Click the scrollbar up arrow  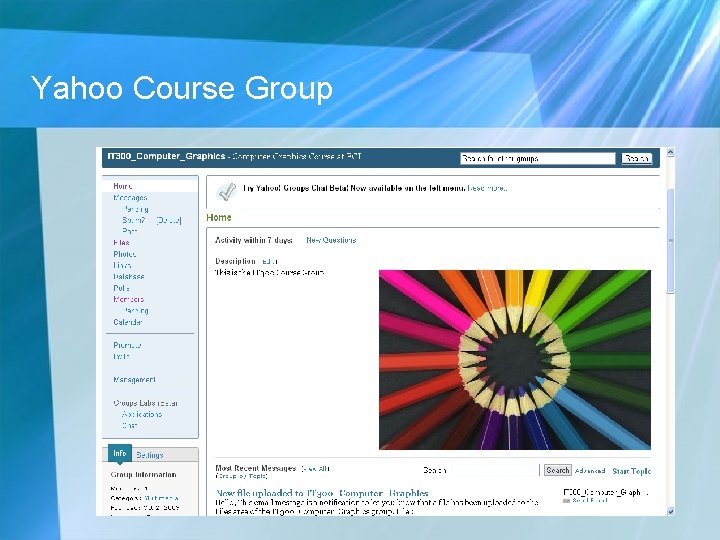[x=670, y=152]
